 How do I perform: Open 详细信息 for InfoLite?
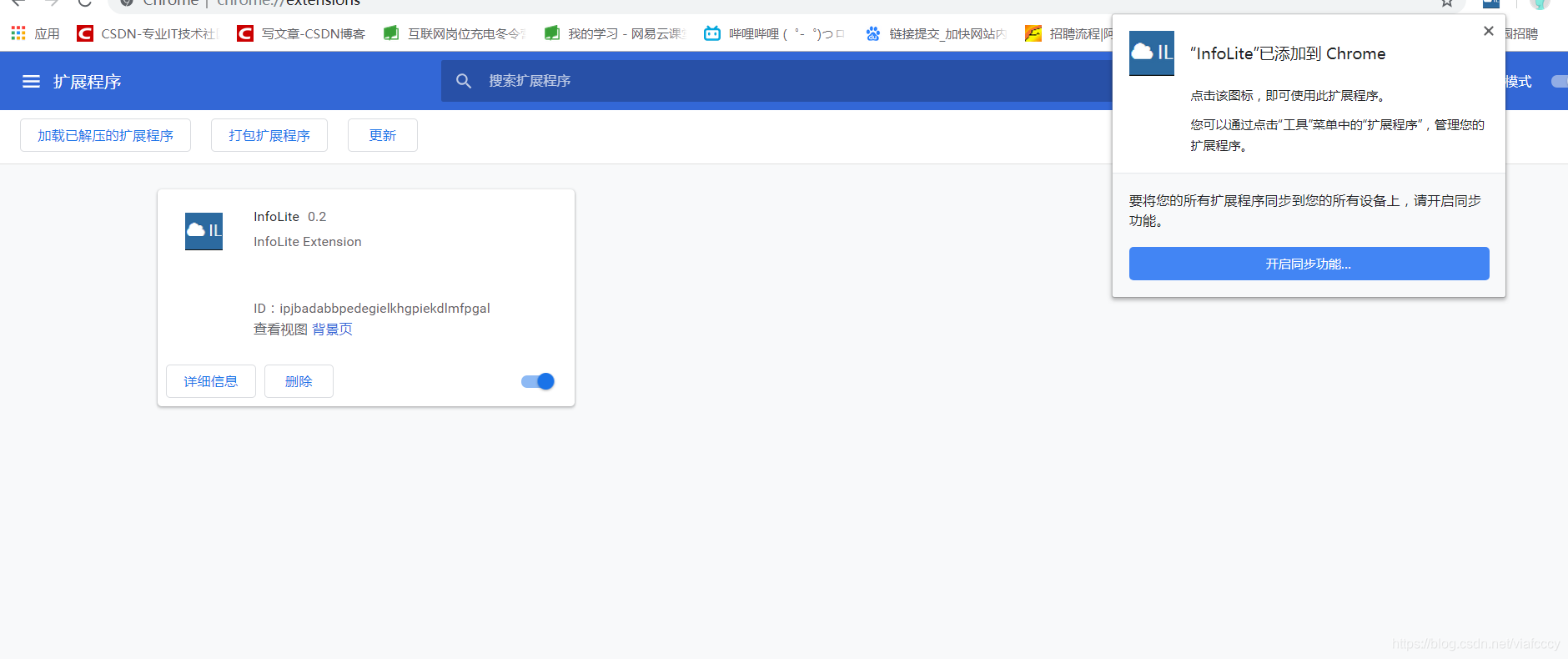point(211,381)
